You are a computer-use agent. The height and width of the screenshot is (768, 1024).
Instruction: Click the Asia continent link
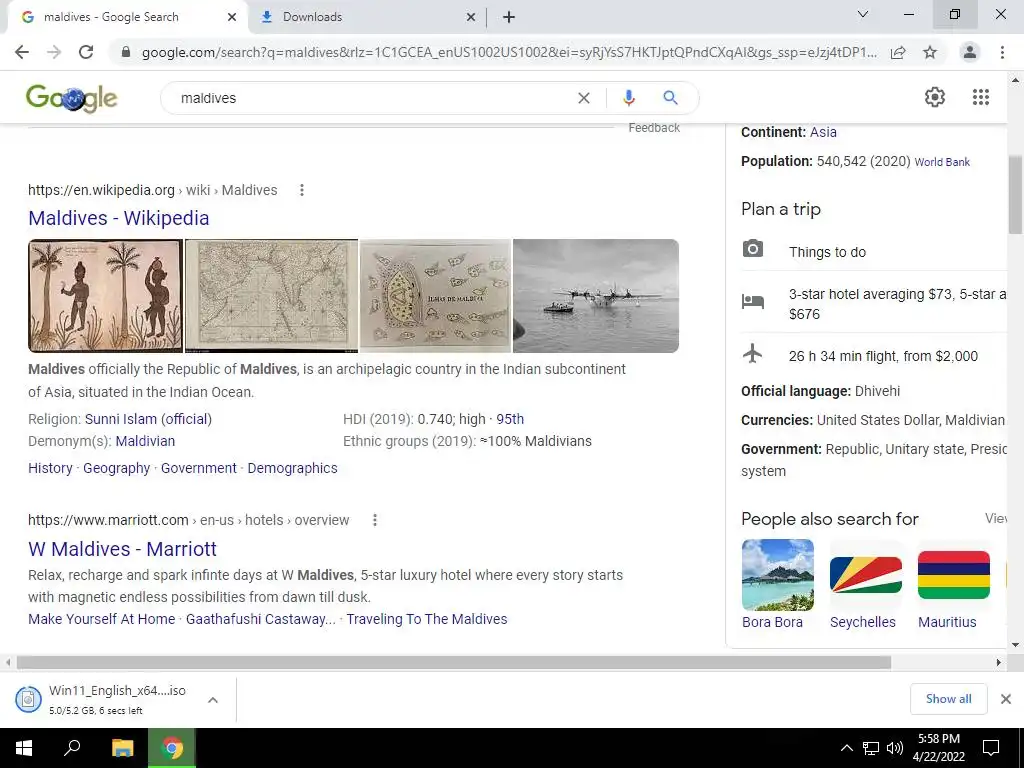pyautogui.click(x=823, y=132)
